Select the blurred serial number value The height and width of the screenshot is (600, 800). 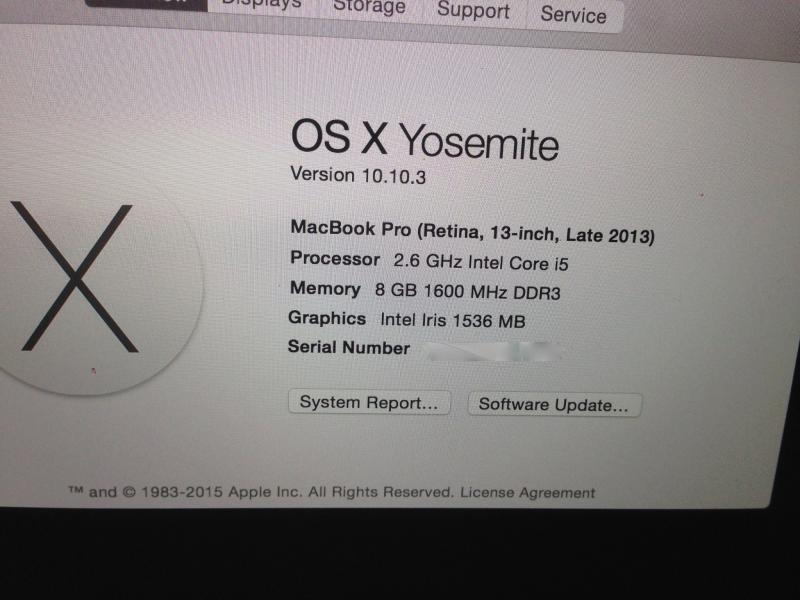pyautogui.click(x=494, y=352)
